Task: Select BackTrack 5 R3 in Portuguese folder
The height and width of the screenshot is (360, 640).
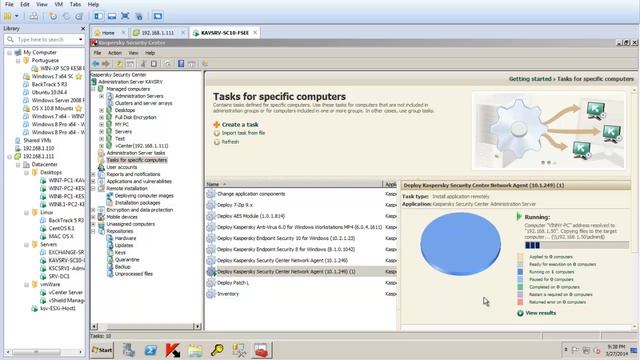Action: pyautogui.click(x=49, y=84)
